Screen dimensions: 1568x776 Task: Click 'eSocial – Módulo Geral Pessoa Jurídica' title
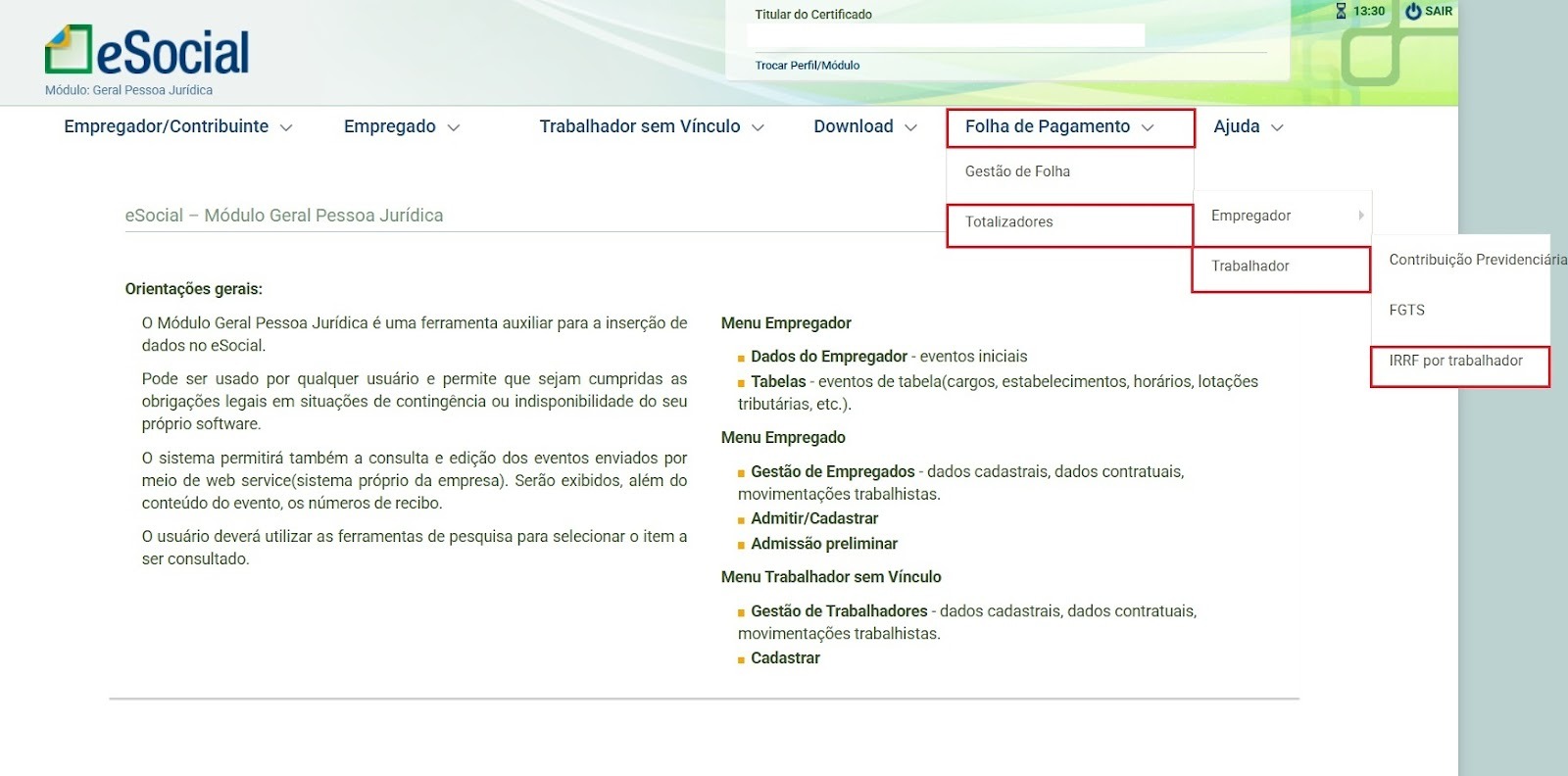pos(284,216)
